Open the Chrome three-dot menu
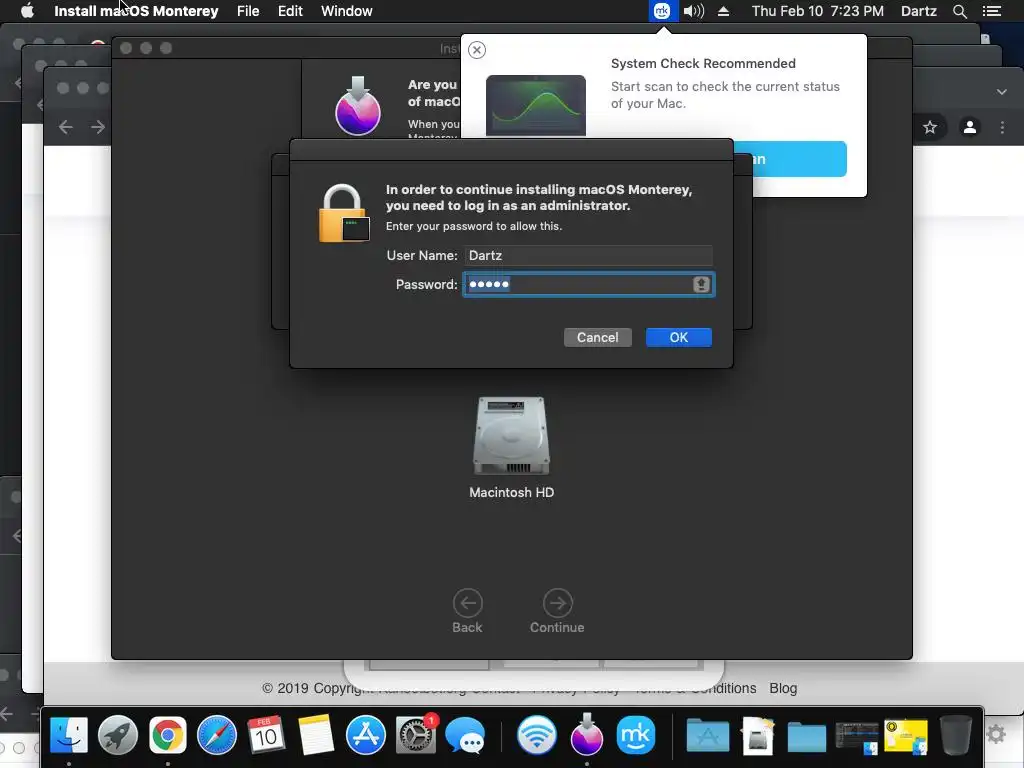The height and width of the screenshot is (768, 1024). tap(1002, 127)
